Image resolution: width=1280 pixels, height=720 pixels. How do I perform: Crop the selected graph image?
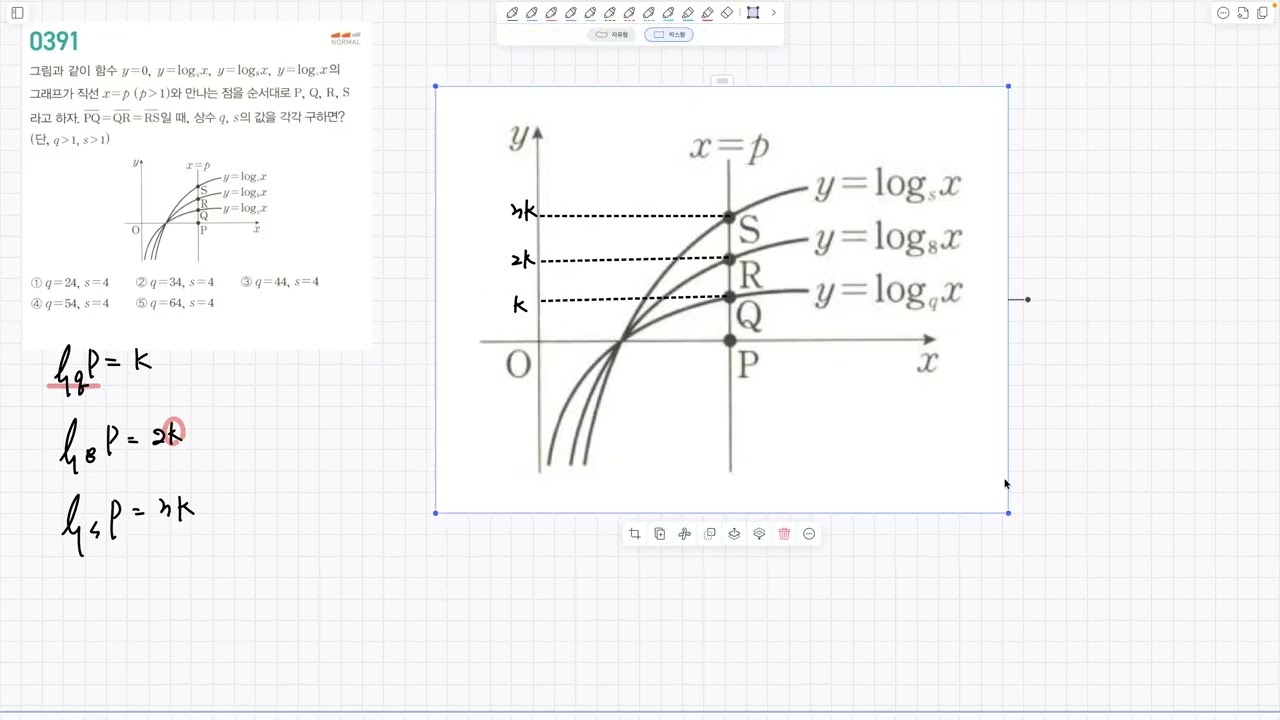635,534
